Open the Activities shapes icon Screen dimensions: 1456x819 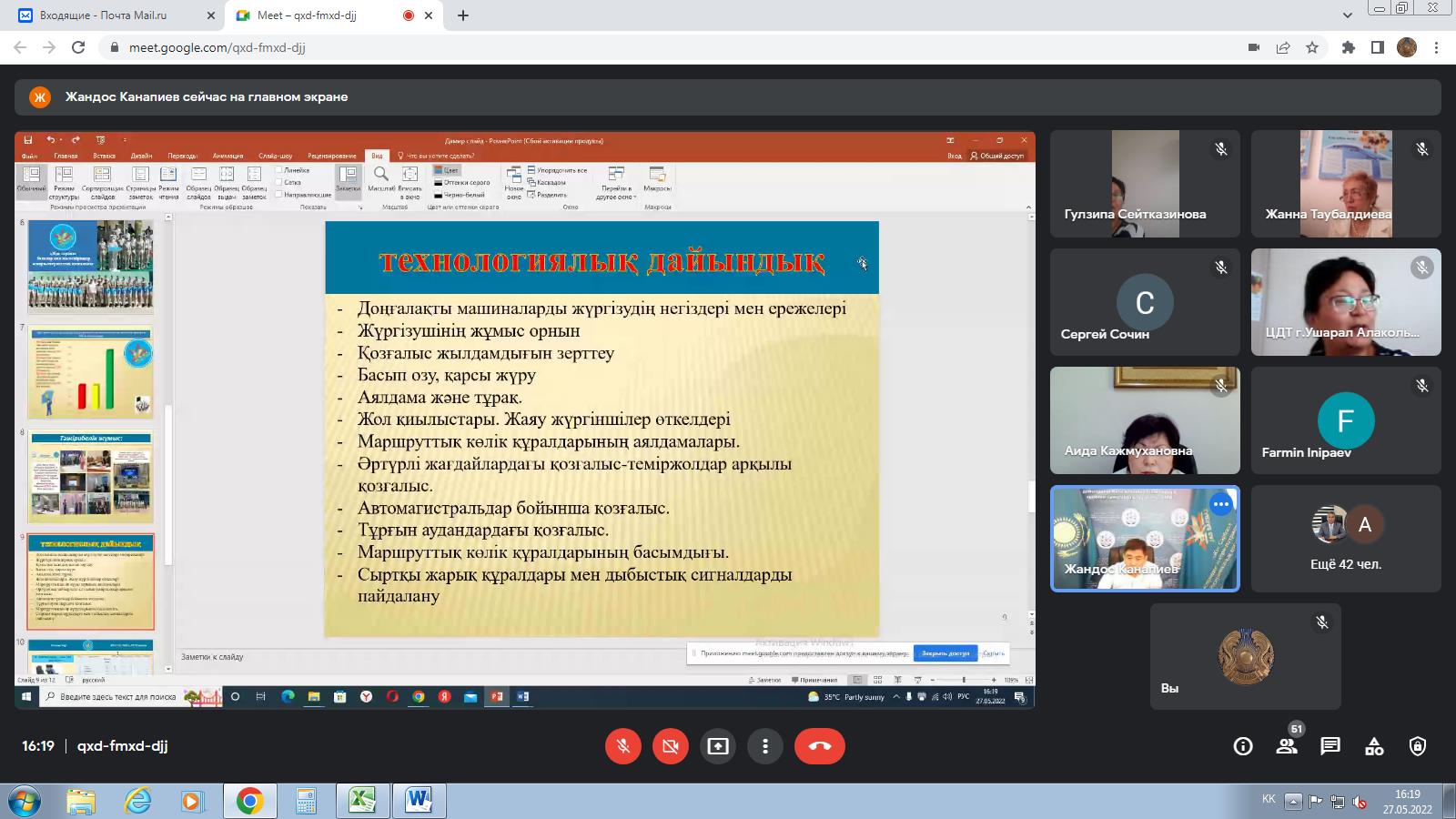[x=1374, y=746]
